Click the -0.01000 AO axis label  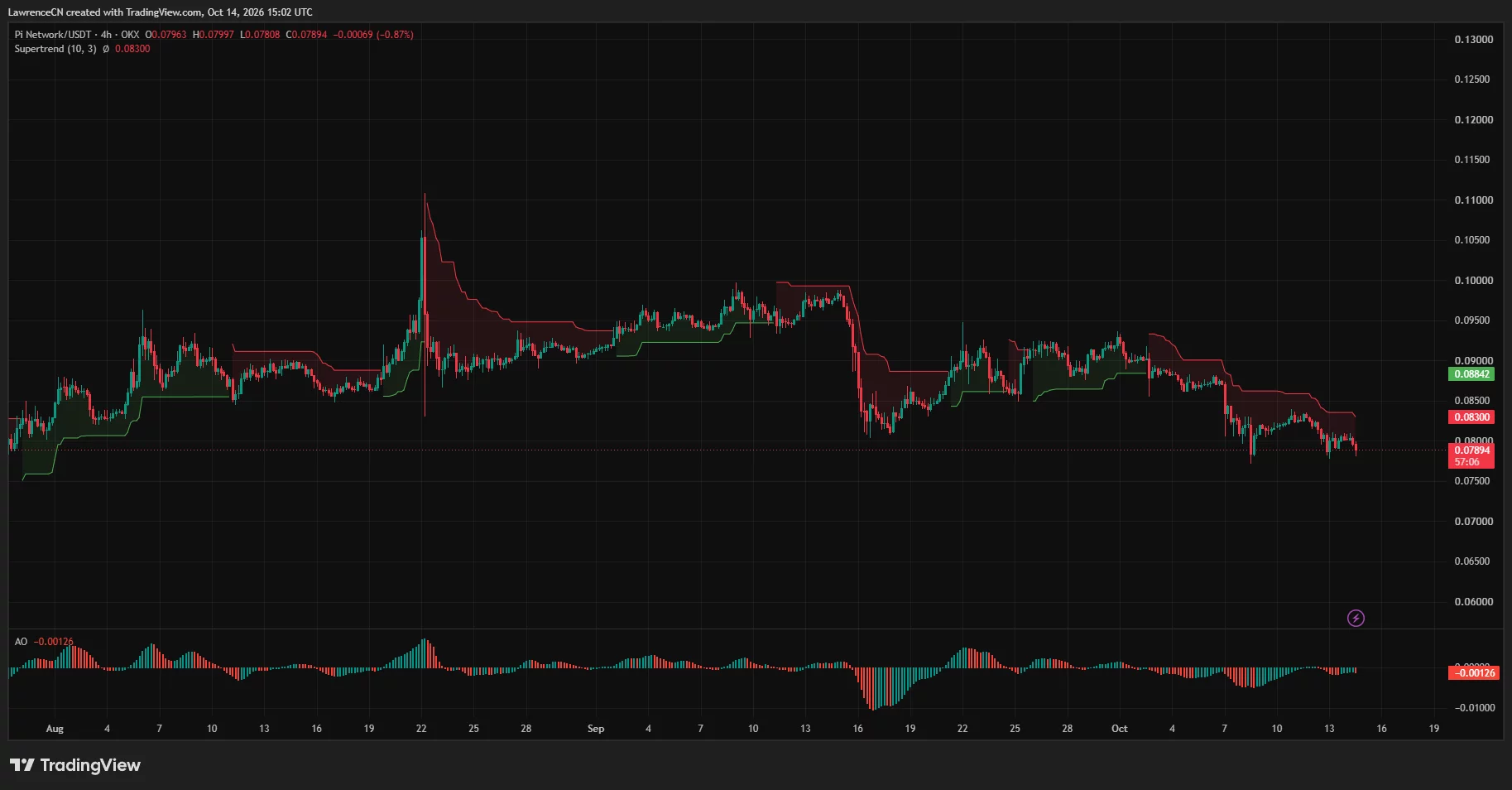click(1474, 708)
